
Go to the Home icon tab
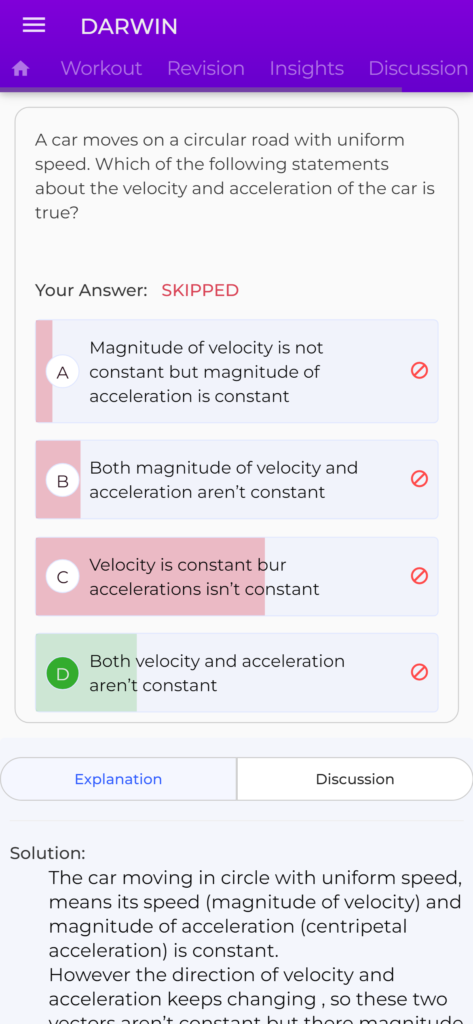21,69
